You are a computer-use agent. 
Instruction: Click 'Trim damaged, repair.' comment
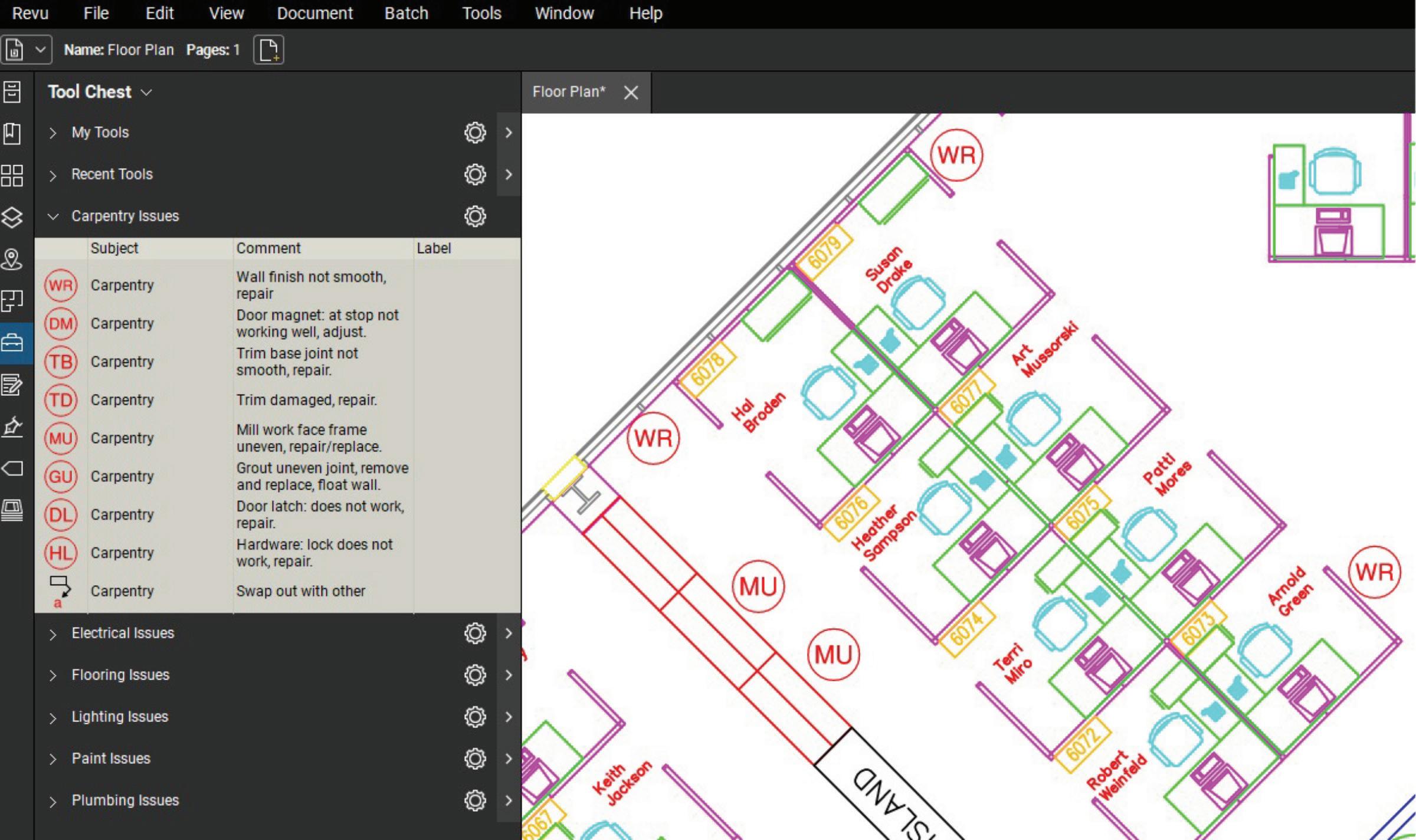click(x=306, y=400)
